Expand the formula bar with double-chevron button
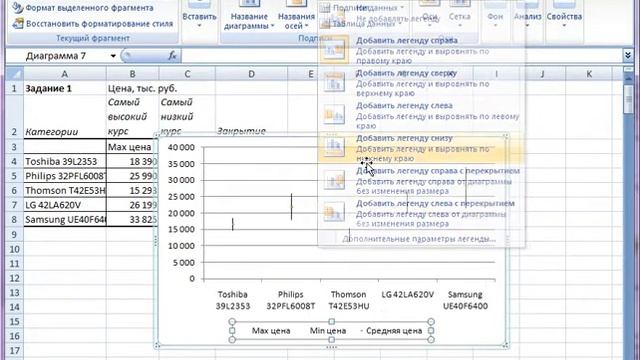 [x=628, y=56]
